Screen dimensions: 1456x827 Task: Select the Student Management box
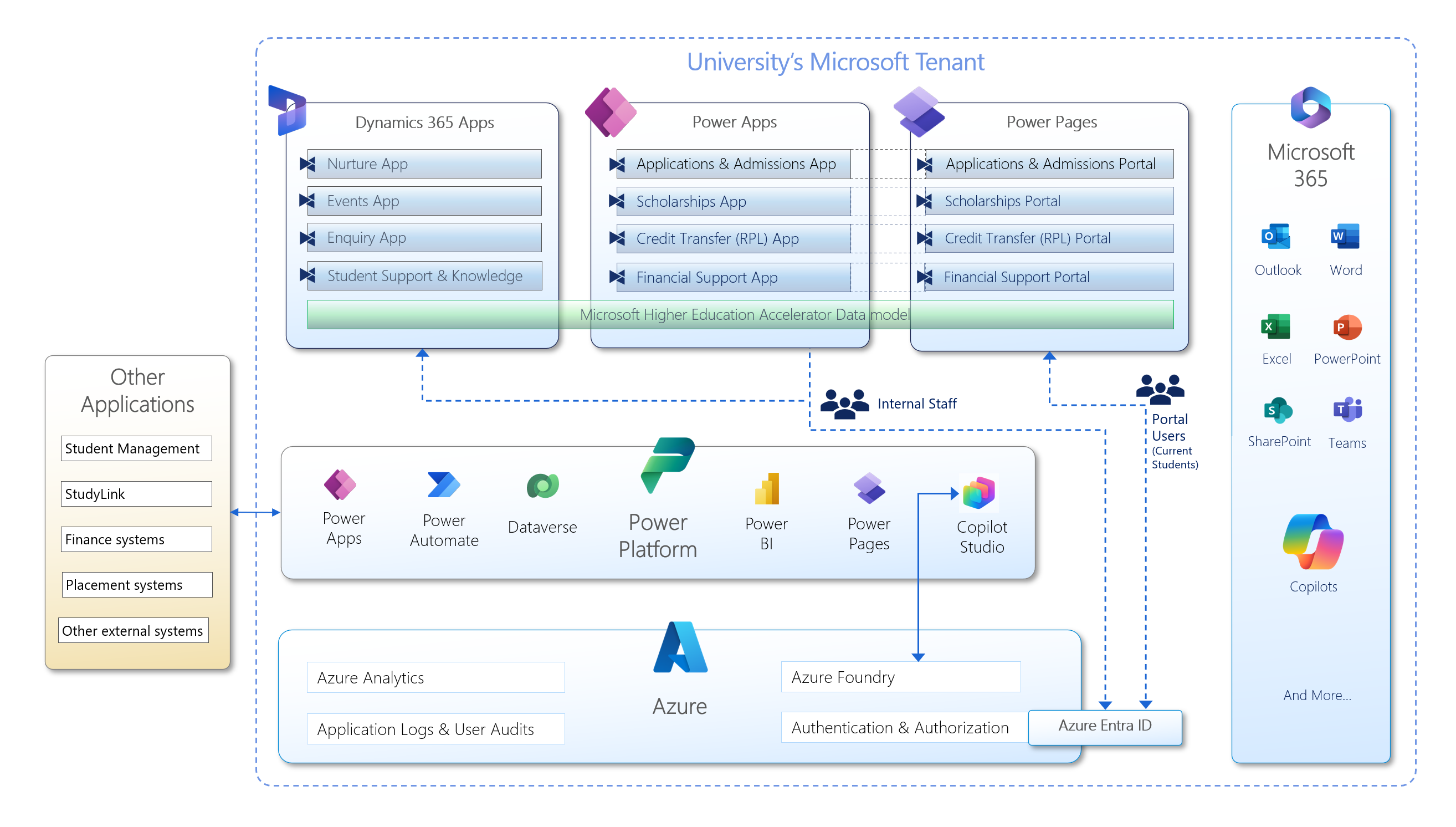(136, 449)
